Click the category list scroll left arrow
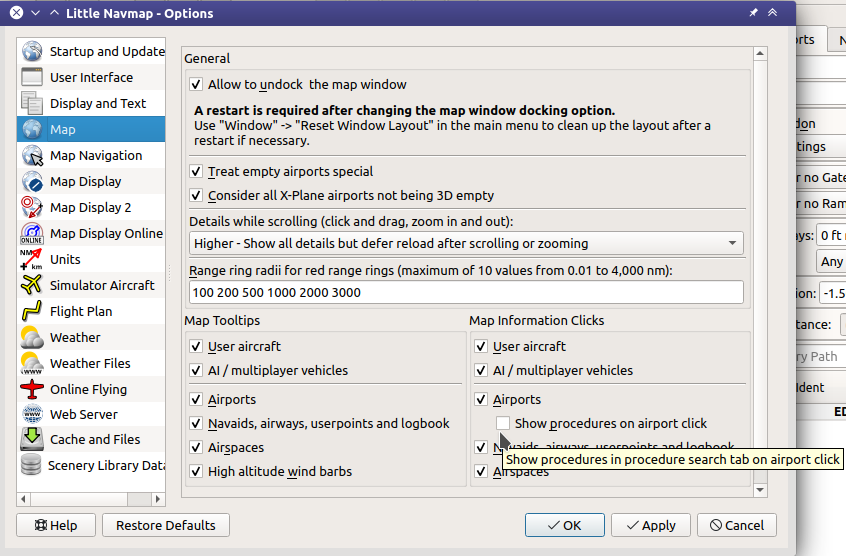Screen dimensions: 846x556 [23, 499]
